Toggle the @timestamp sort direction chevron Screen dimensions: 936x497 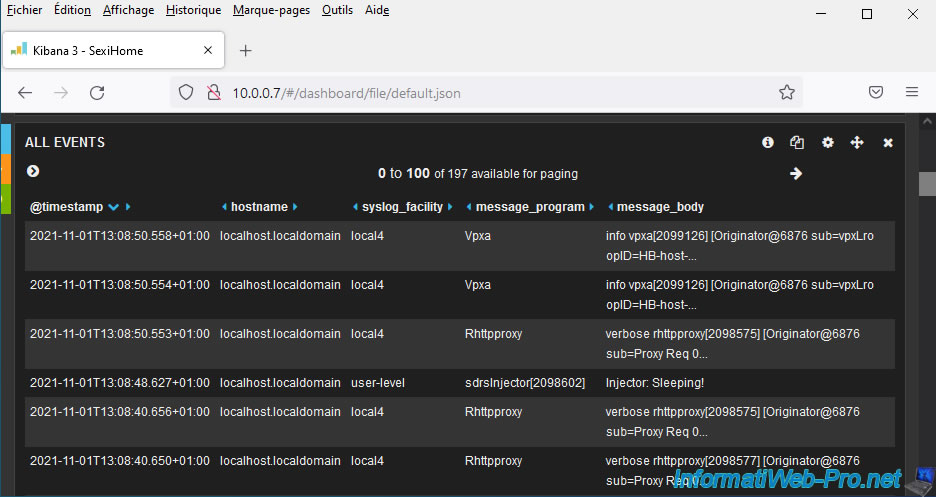point(113,207)
